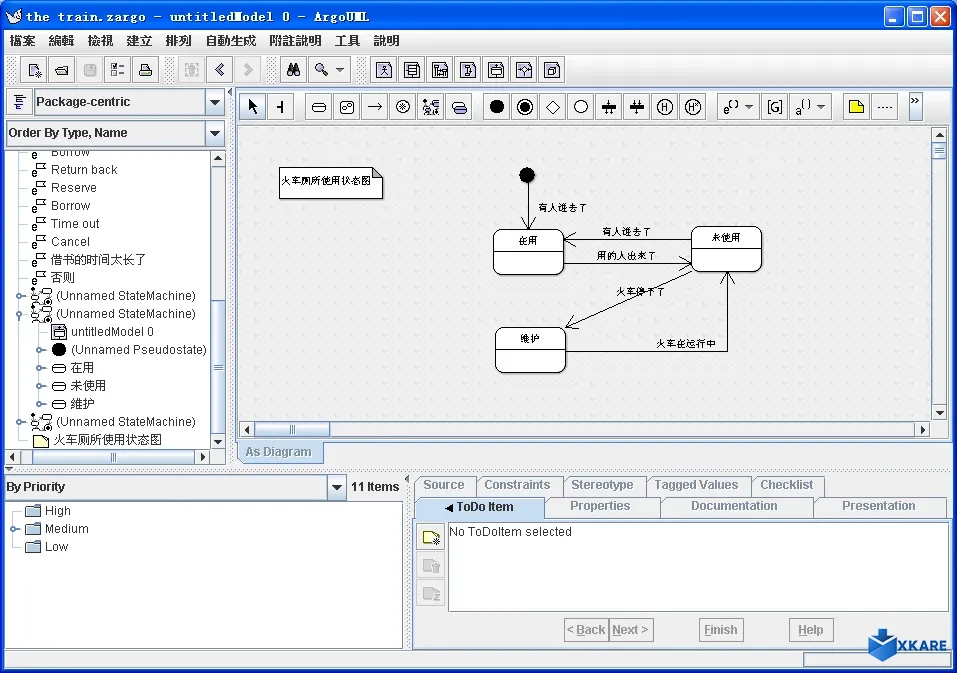Select the Fork tool
The image size is (957, 673).
[x=609, y=107]
